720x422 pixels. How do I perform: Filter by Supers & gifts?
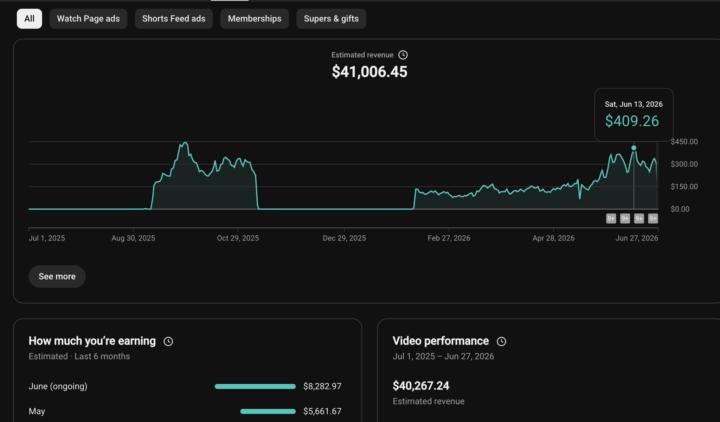click(x=331, y=19)
